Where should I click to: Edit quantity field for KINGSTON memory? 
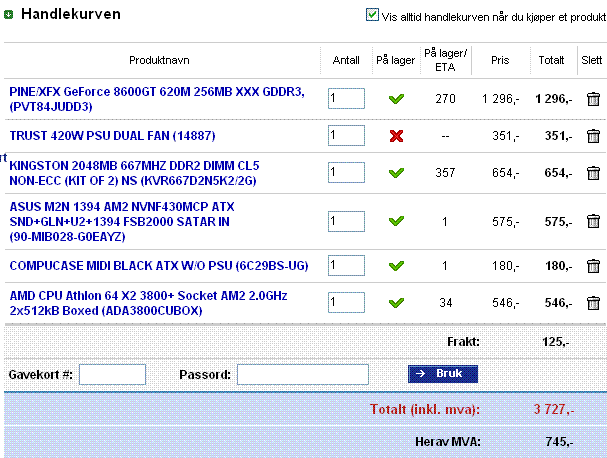[x=346, y=172]
